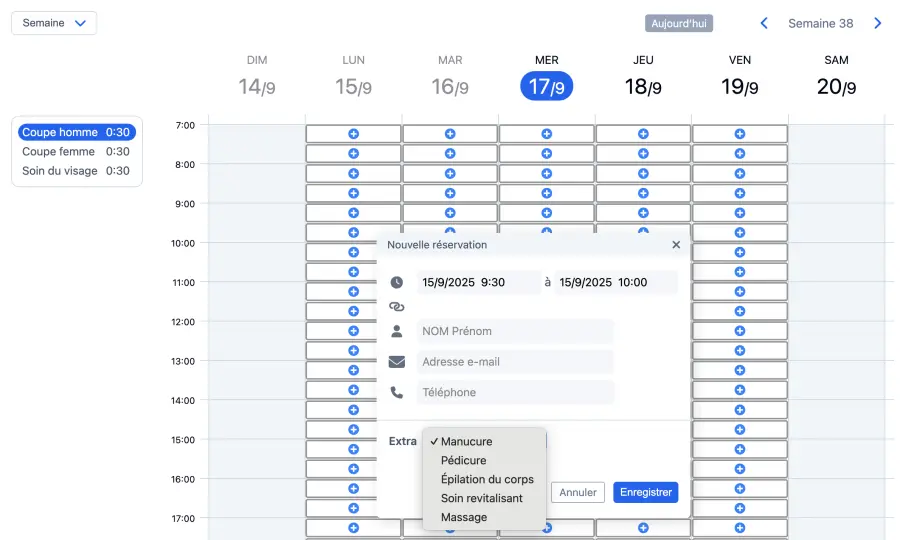Close the Nouvelle réservation dialog

(676, 245)
